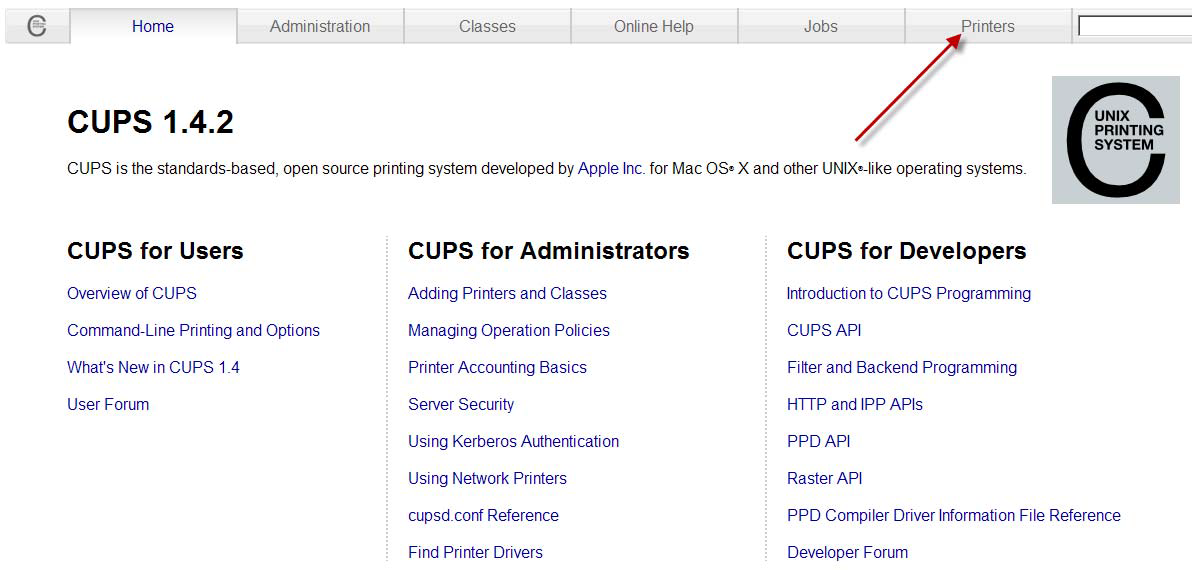Open the Online Help tab
This screenshot has height=570, width=1192.
[x=653, y=27]
